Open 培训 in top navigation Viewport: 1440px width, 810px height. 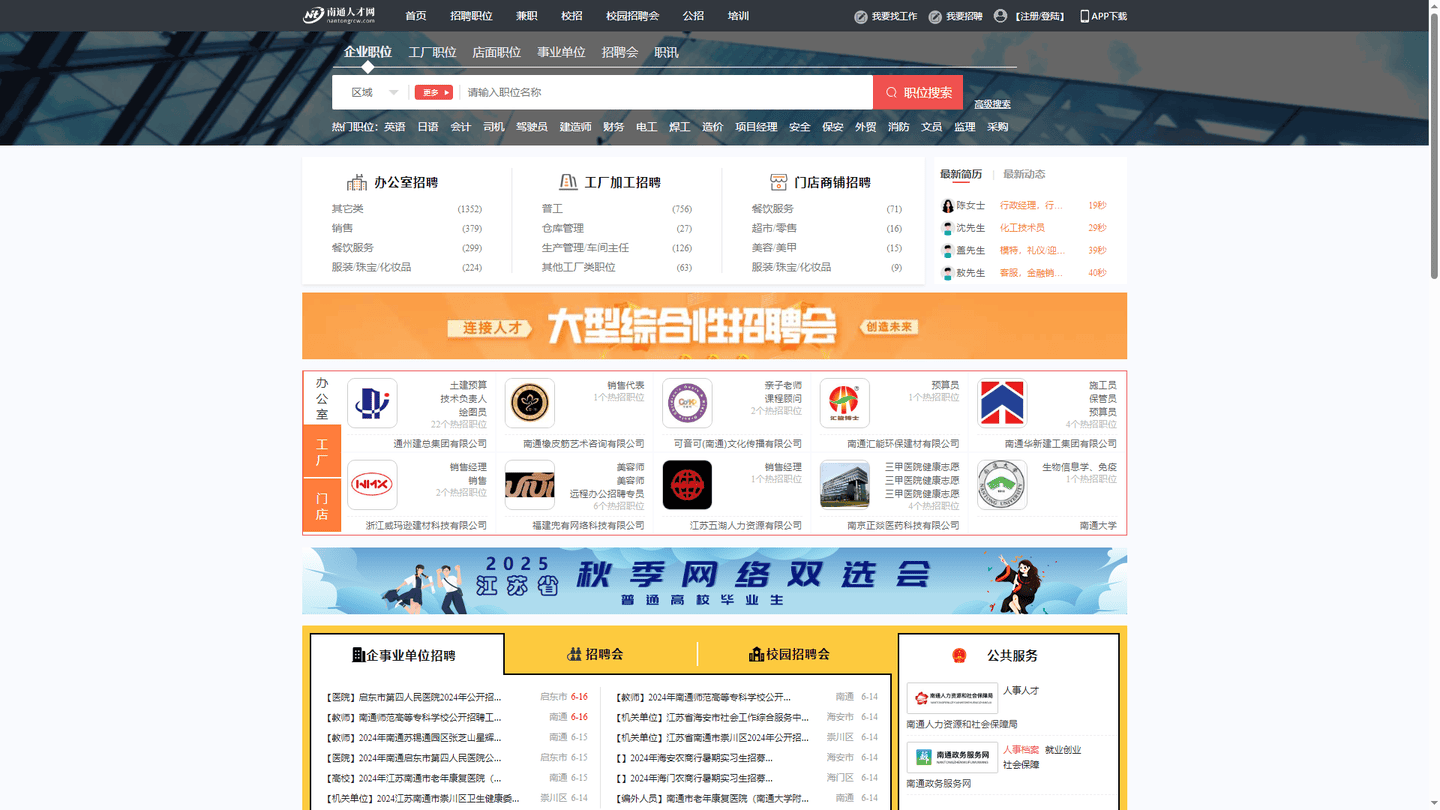tap(738, 16)
